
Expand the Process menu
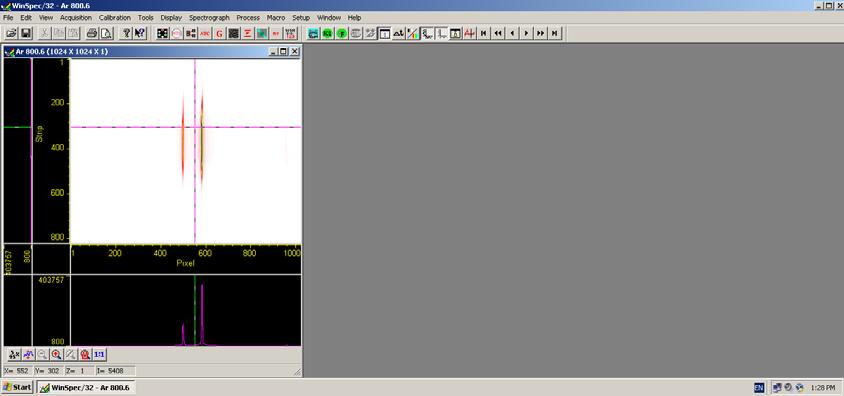(248, 18)
